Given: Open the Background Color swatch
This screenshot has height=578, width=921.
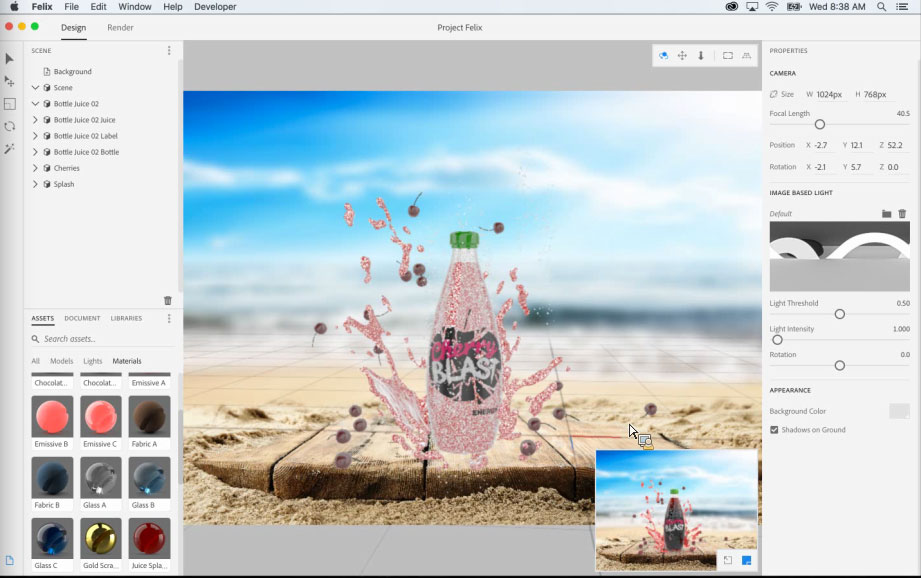Looking at the screenshot, I should point(899,411).
